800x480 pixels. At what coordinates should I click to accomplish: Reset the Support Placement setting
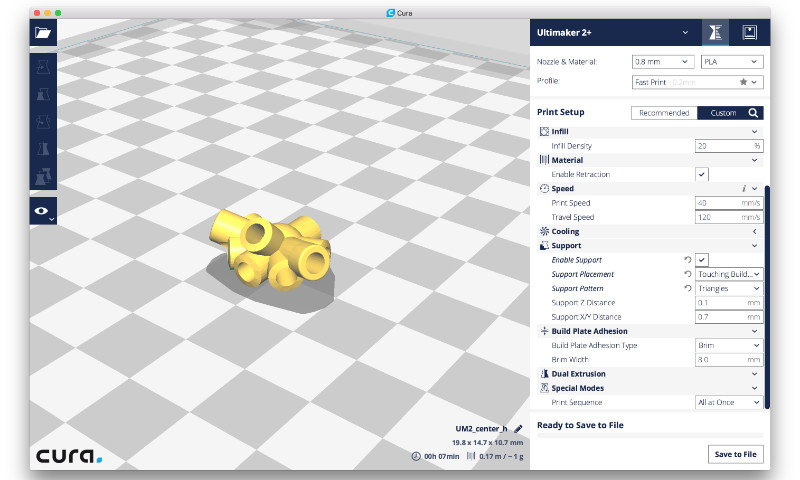688,274
